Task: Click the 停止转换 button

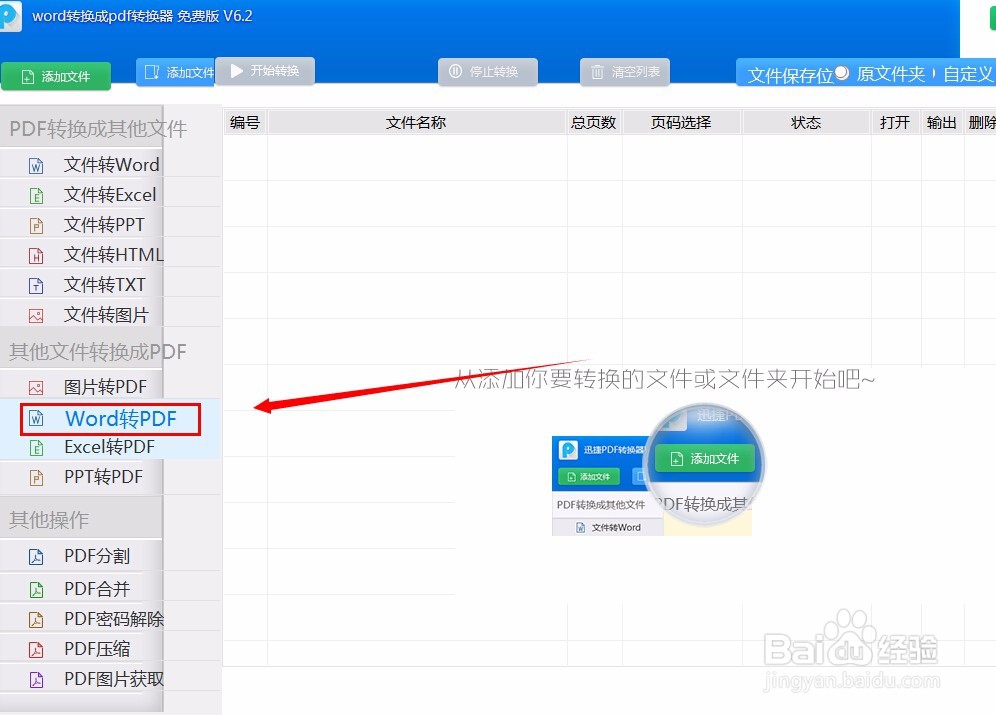Action: point(488,72)
